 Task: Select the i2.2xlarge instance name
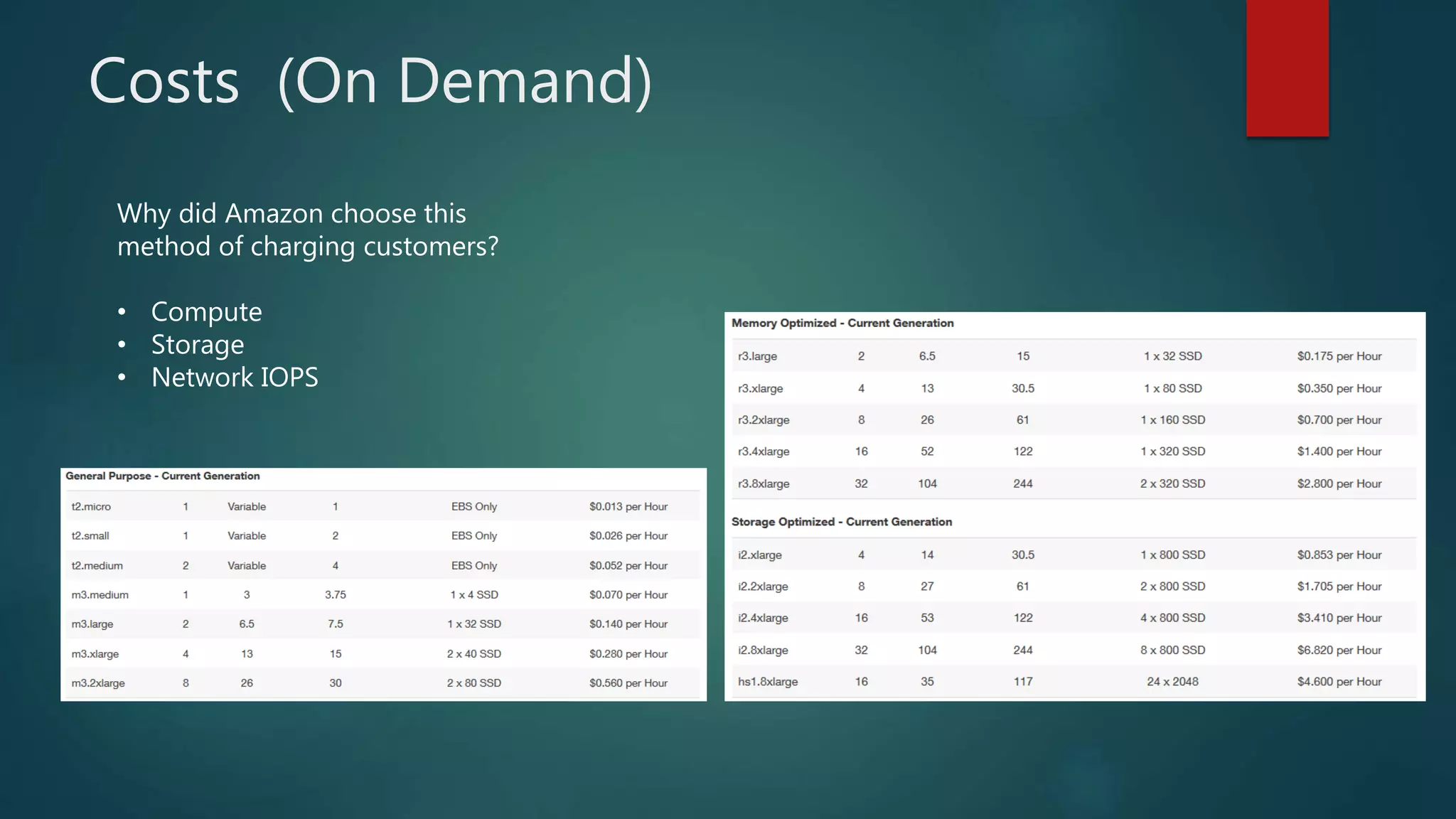point(763,586)
